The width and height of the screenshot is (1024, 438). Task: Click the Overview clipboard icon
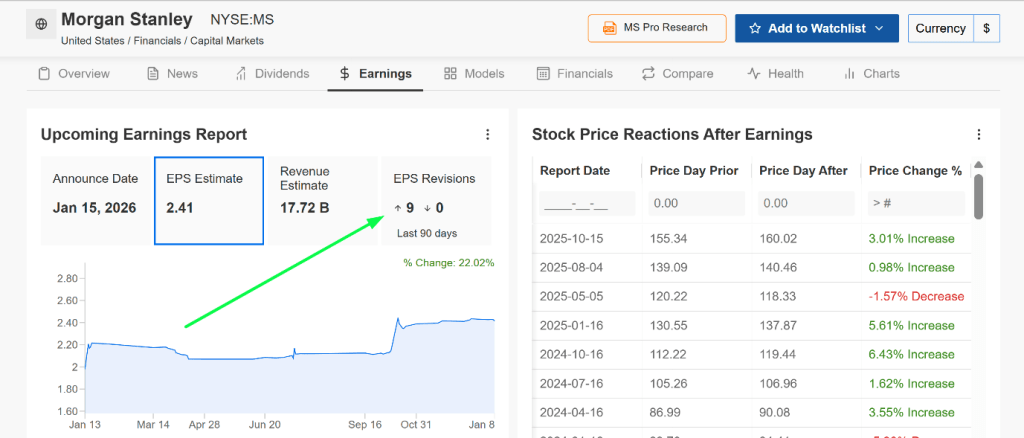[x=44, y=74]
